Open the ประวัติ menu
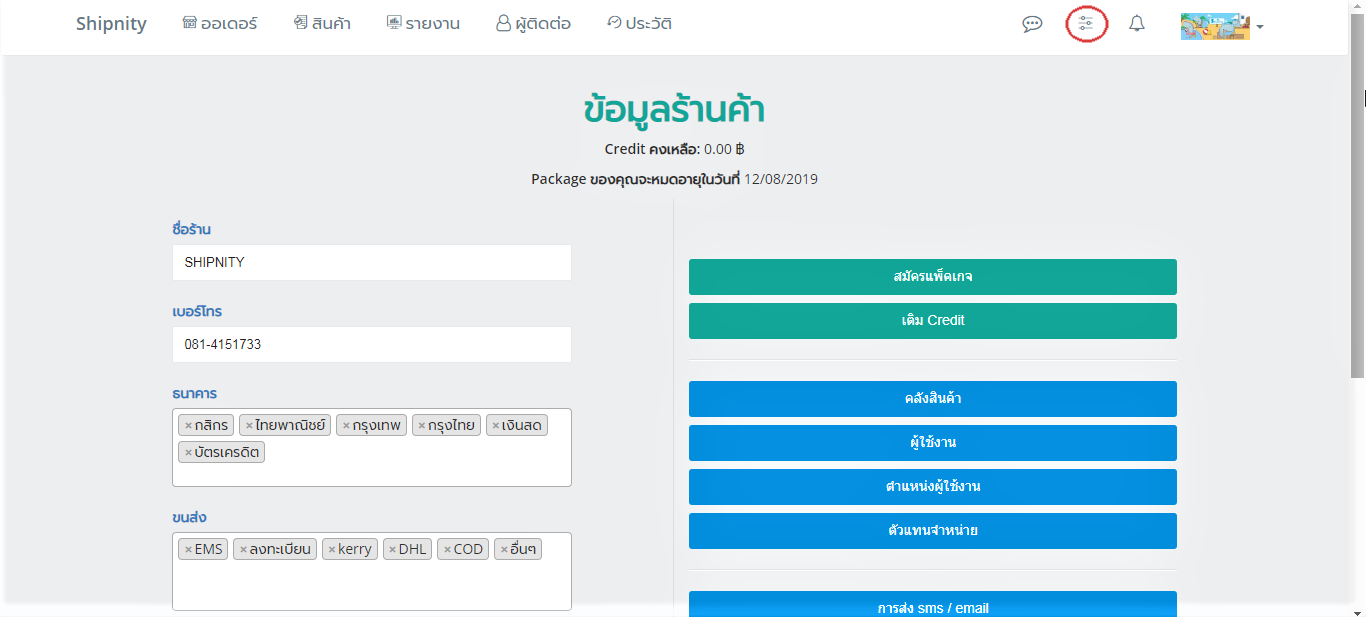Viewport: 1366px width, 617px height. pyautogui.click(x=639, y=23)
